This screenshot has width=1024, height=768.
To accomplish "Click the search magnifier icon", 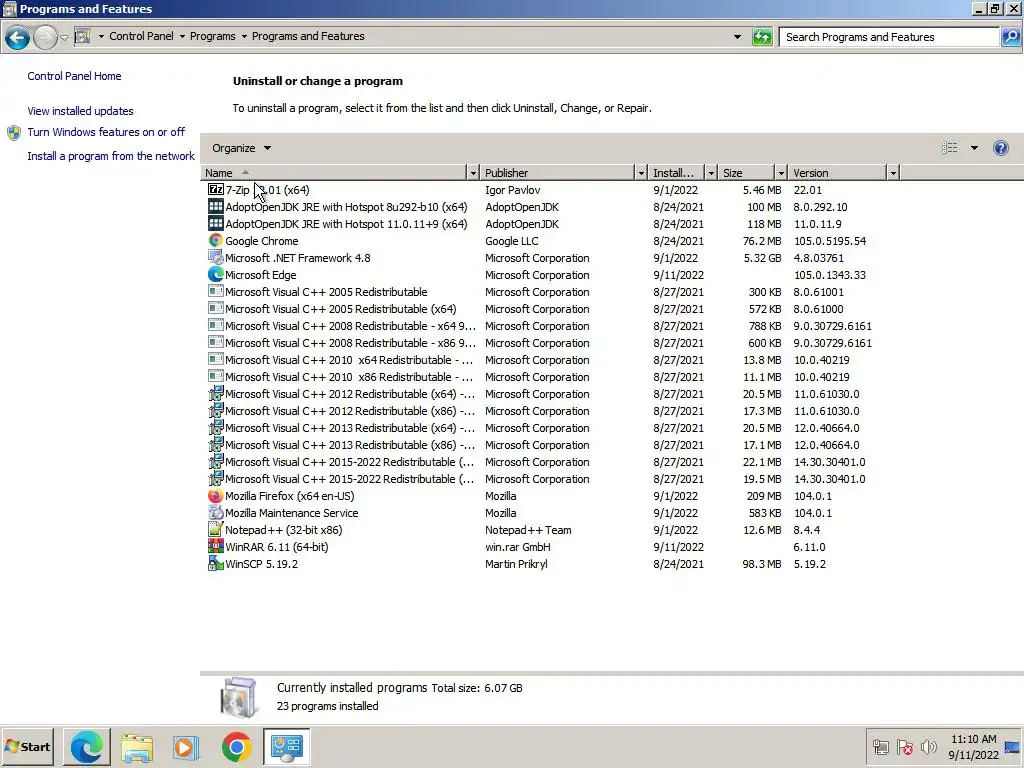I will (1011, 37).
